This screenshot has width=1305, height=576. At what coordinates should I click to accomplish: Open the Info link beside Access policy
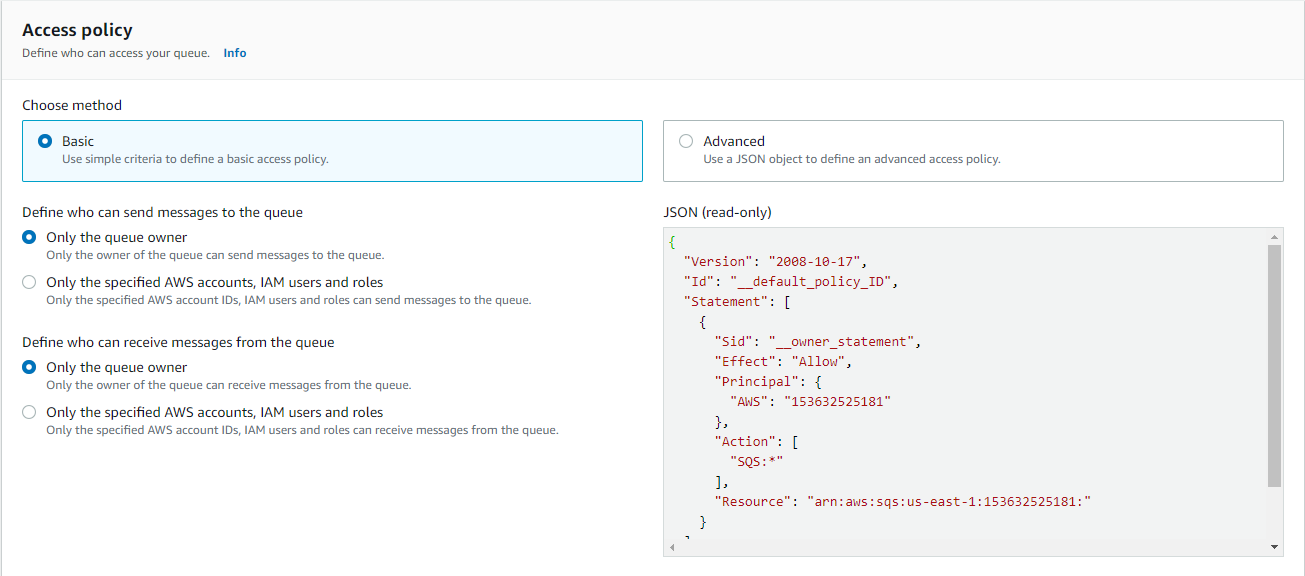[x=234, y=52]
